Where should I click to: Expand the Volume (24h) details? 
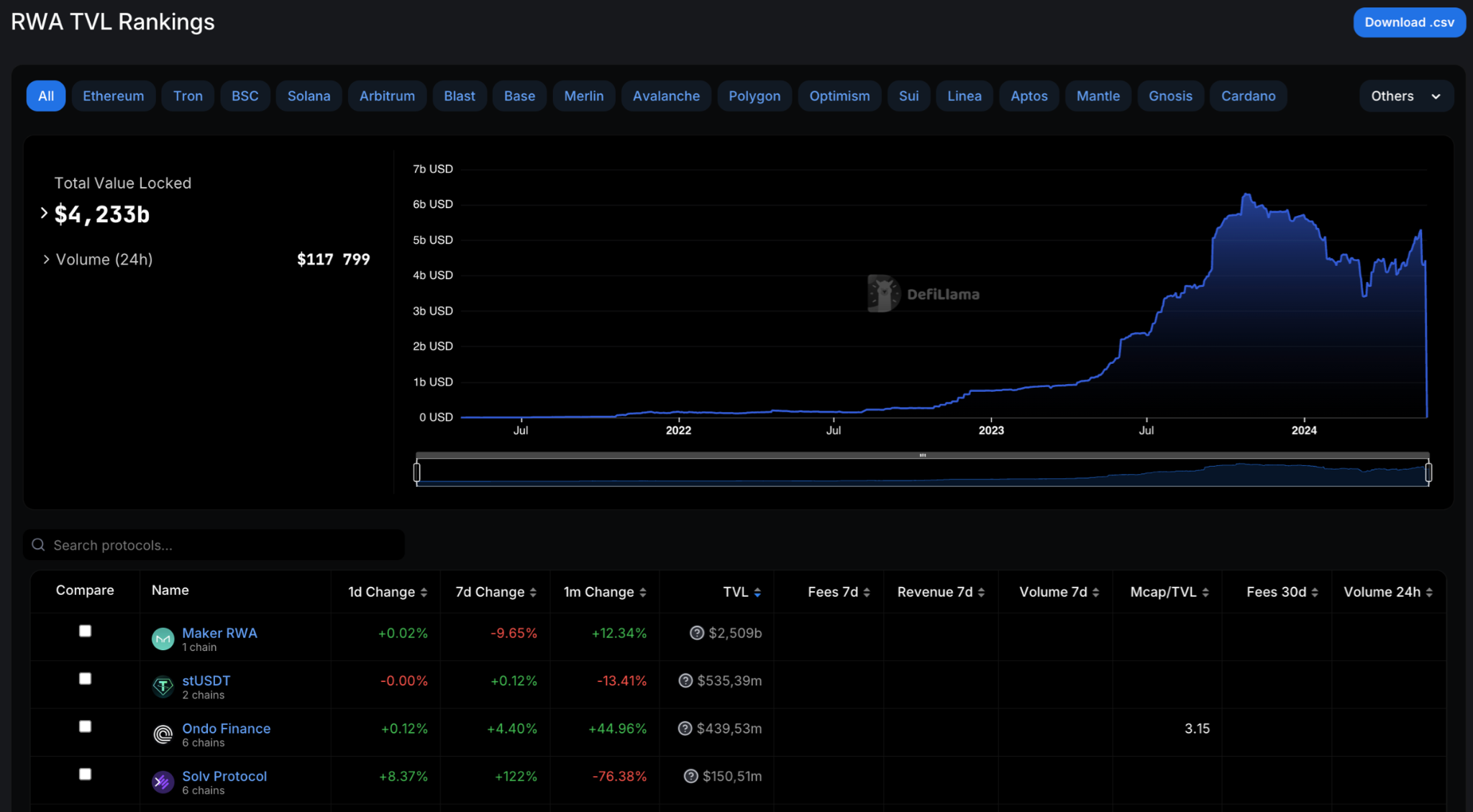(46, 259)
